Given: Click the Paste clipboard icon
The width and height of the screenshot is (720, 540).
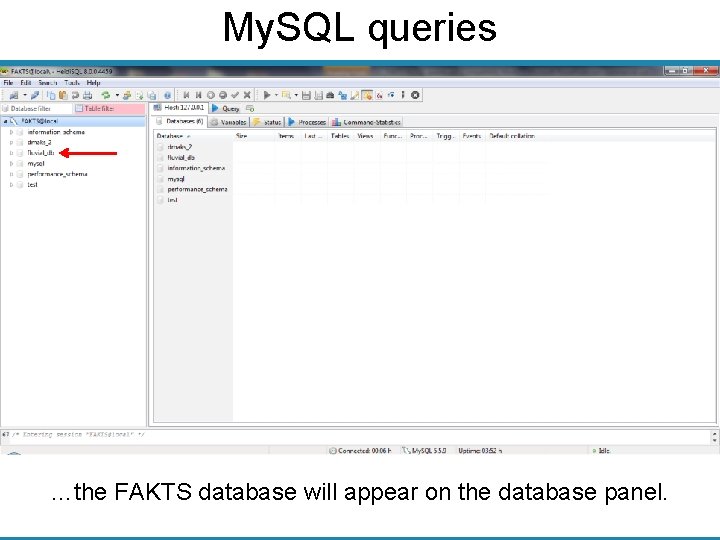Looking at the screenshot, I should tap(63, 95).
